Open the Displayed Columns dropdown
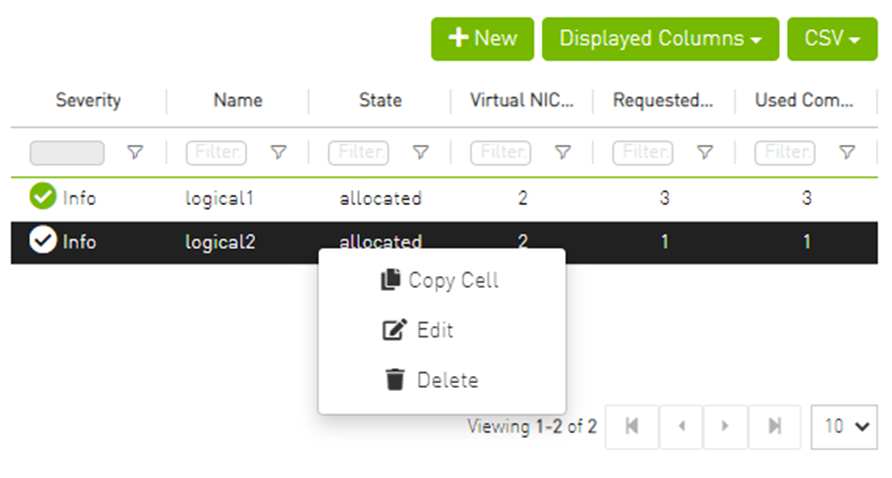892x478 pixels. (660, 39)
